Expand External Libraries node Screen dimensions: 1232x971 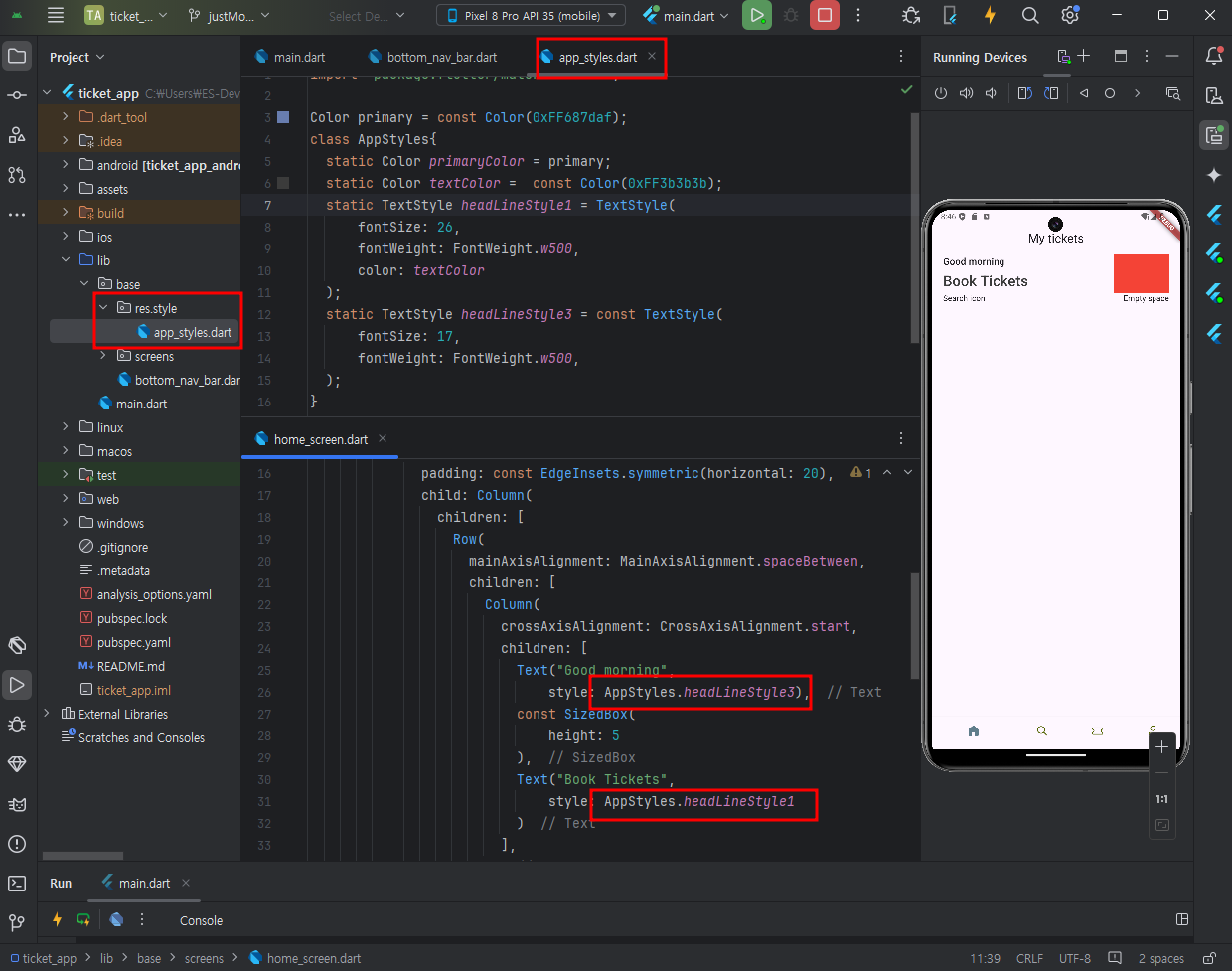coord(47,714)
